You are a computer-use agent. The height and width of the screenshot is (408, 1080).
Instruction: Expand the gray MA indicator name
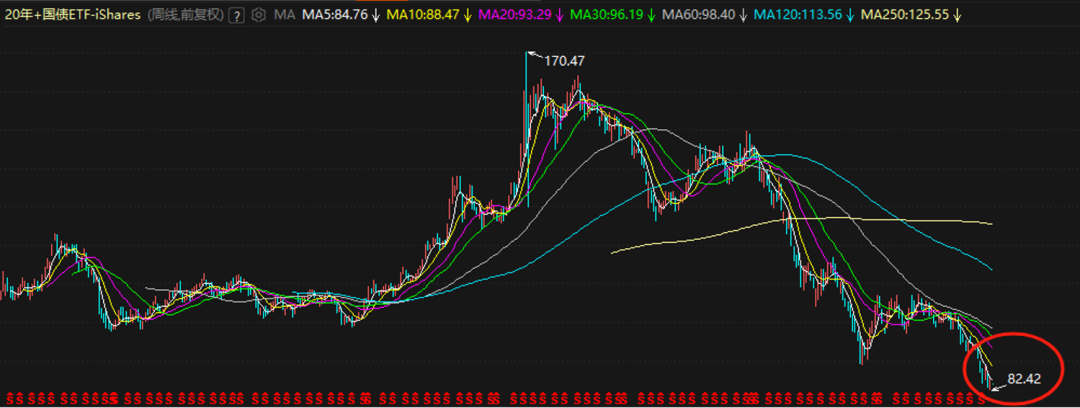click(x=284, y=15)
